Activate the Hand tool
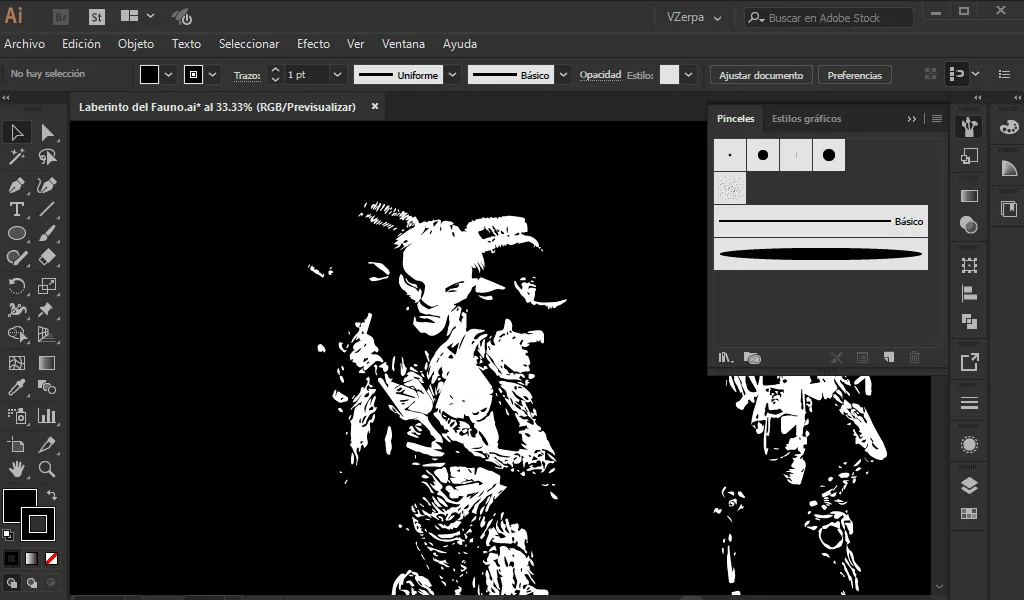 [x=17, y=469]
